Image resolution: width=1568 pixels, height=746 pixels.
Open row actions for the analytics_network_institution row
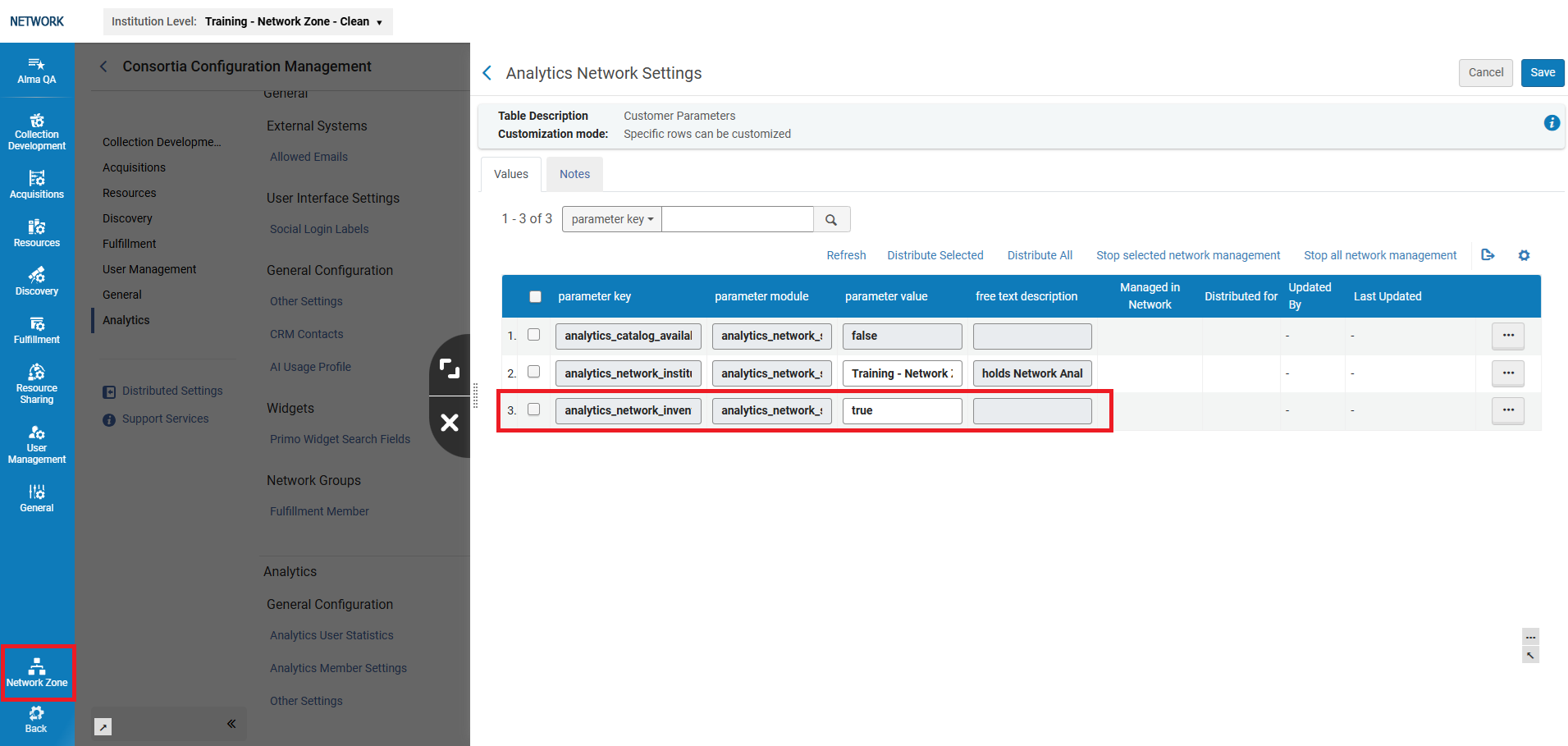1508,373
